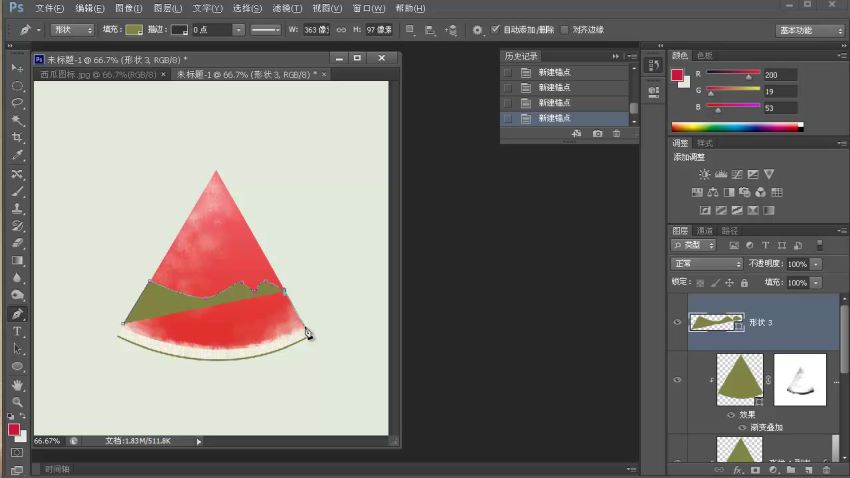Select the Hand tool
This screenshot has width=850, height=478.
(17, 385)
